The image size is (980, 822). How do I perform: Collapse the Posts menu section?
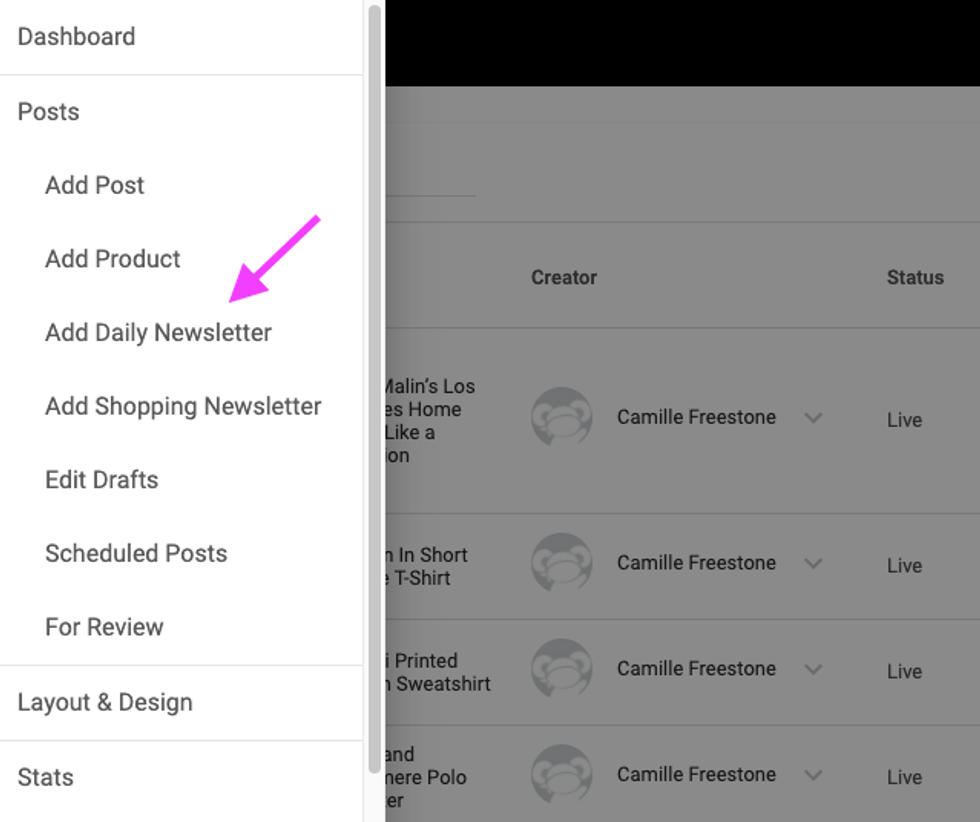pyautogui.click(x=48, y=112)
